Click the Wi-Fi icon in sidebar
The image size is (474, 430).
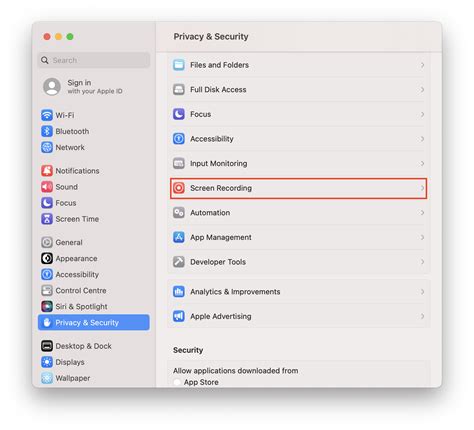(x=47, y=115)
